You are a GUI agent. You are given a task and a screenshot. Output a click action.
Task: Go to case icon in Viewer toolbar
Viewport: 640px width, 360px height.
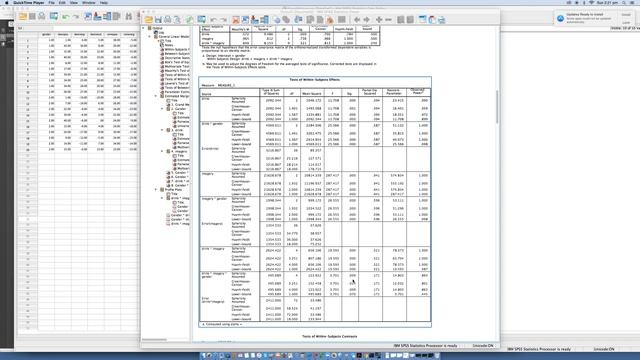point(245,20)
